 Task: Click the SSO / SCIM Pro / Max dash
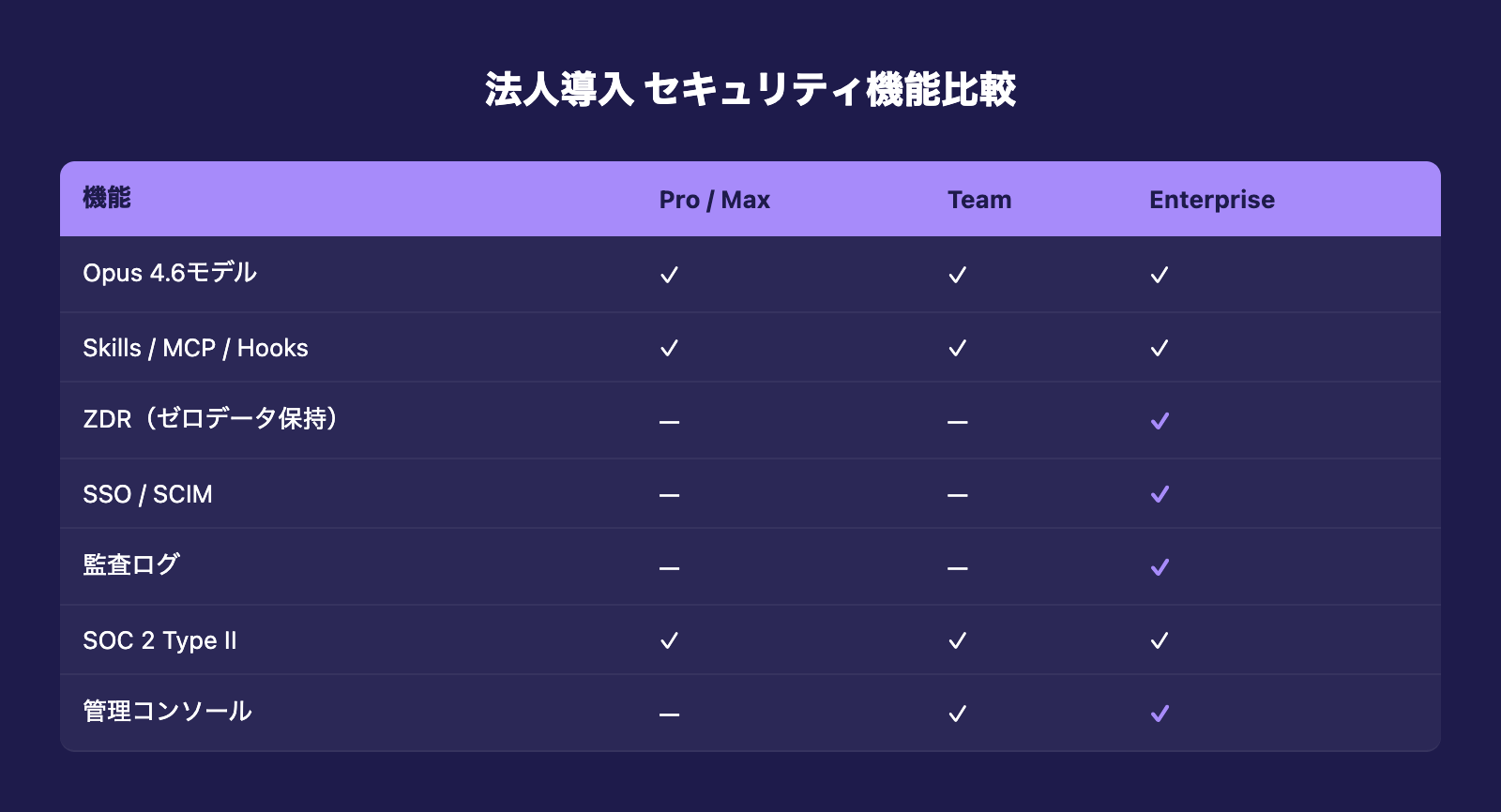click(x=669, y=495)
